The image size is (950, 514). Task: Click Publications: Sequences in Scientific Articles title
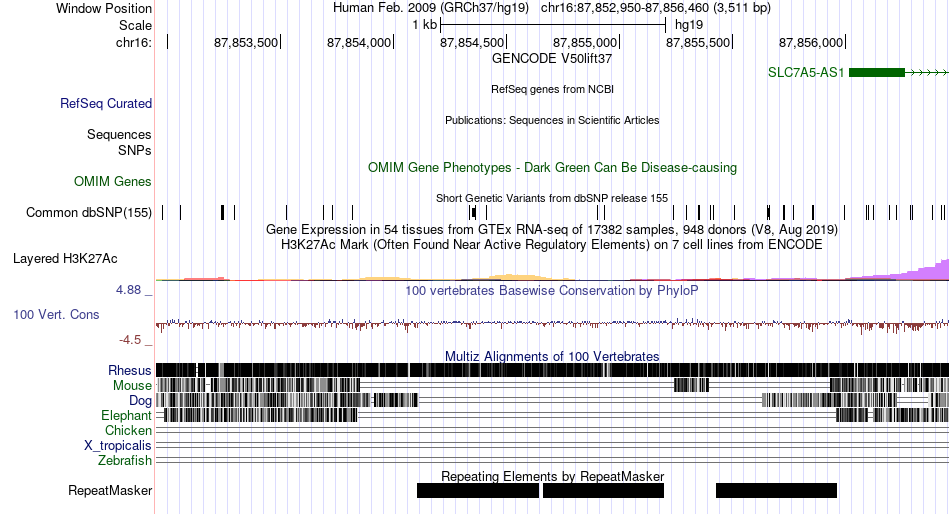coord(552,120)
